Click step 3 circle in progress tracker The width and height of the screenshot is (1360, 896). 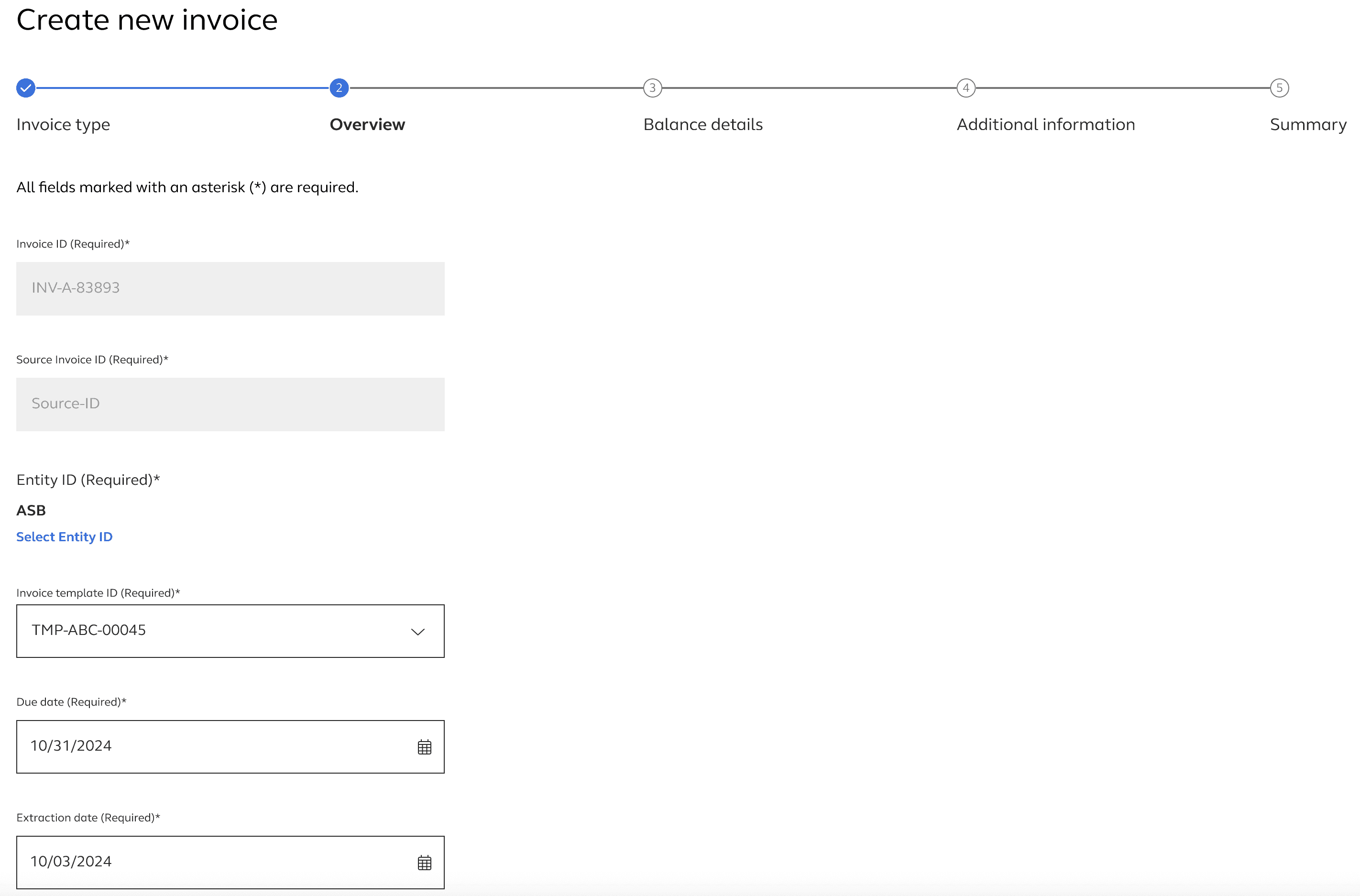pyautogui.click(x=652, y=88)
